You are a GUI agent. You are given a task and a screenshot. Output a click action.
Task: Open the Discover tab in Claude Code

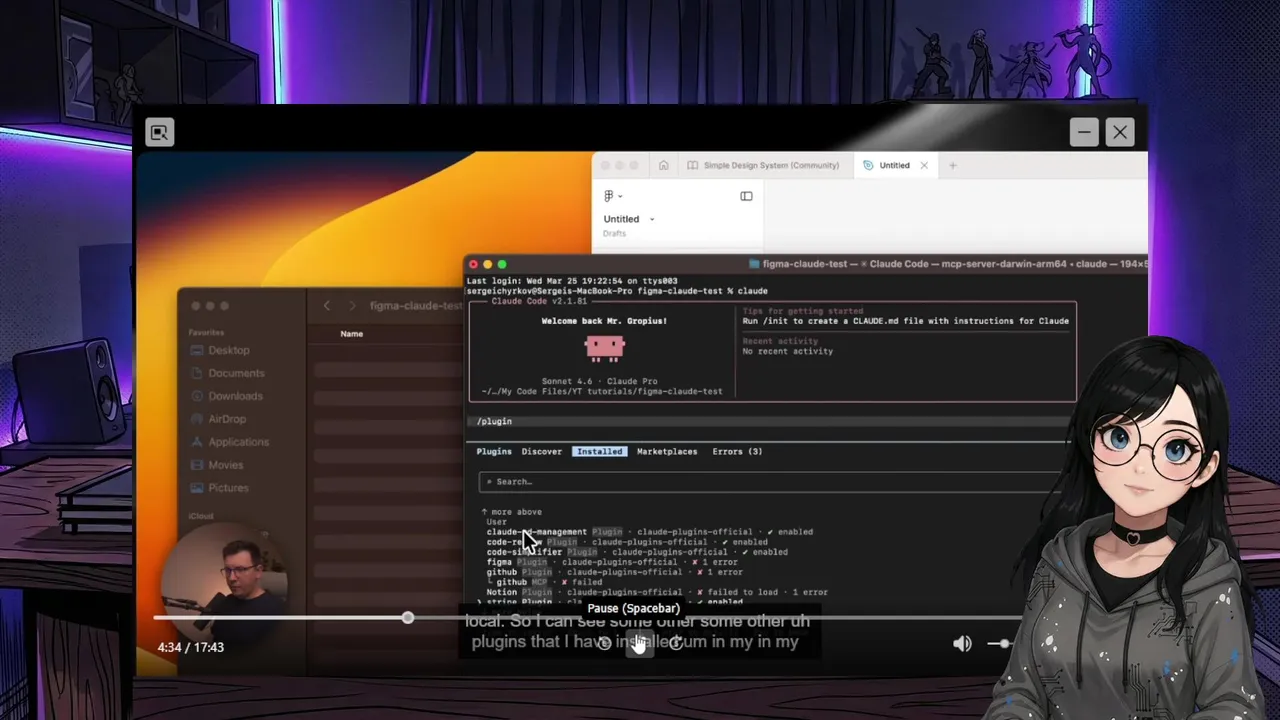tap(542, 451)
